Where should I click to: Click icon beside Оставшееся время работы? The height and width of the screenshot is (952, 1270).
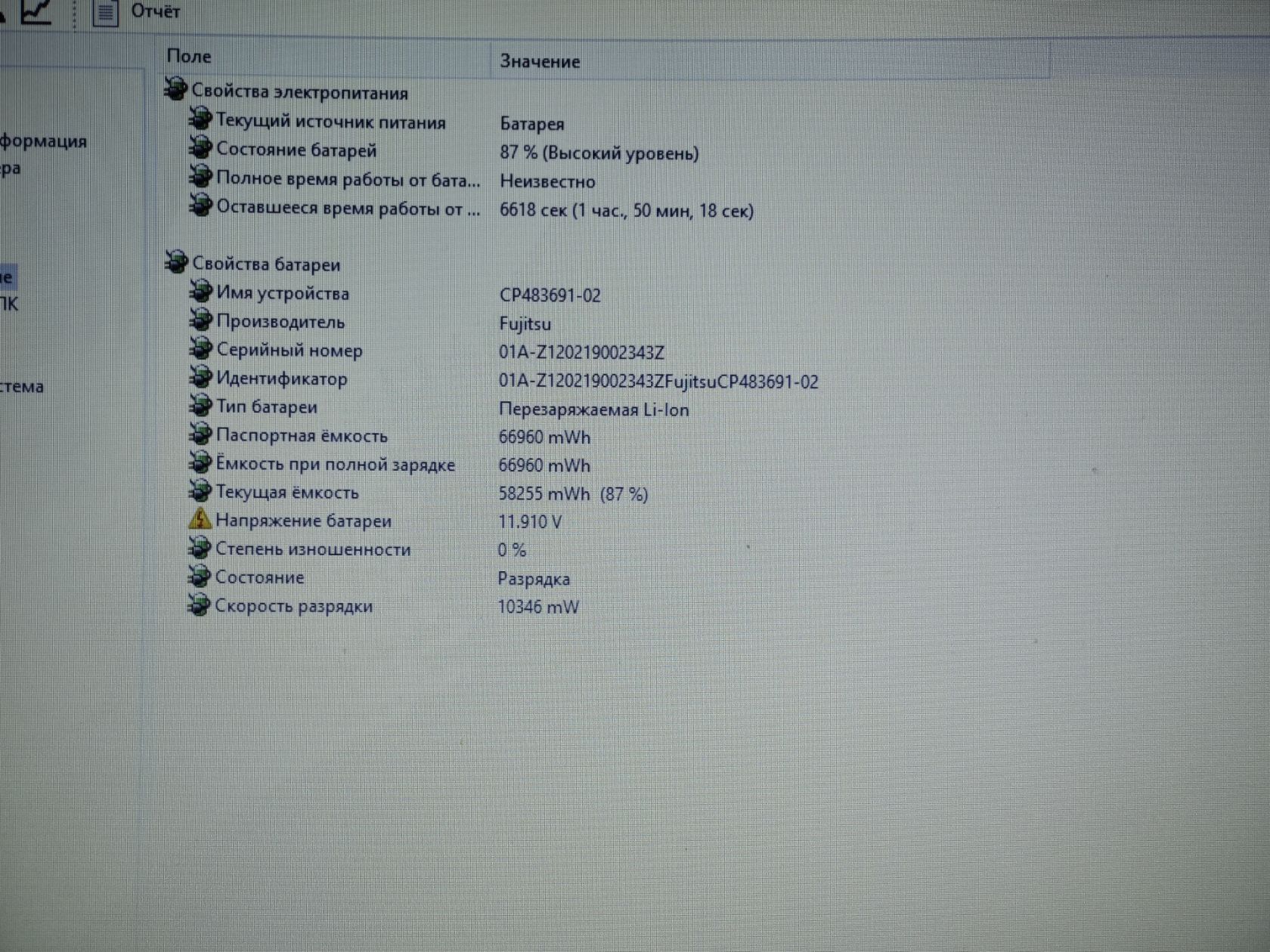point(200,204)
